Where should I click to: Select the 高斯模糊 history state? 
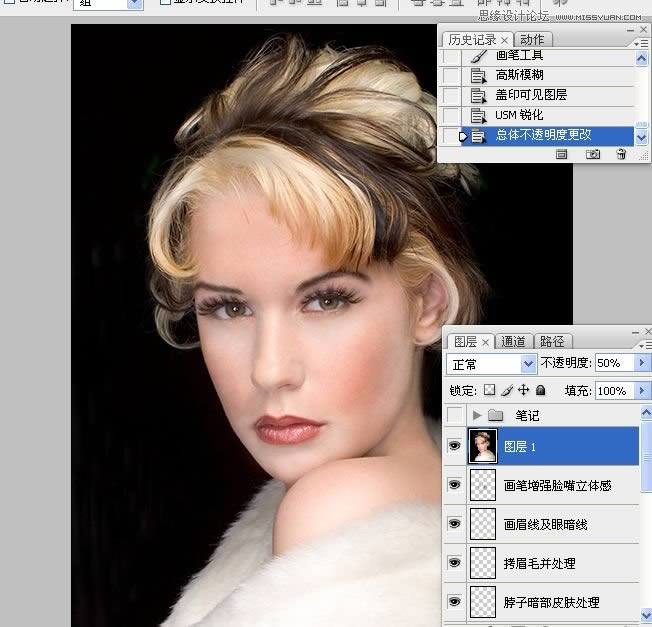click(520, 75)
